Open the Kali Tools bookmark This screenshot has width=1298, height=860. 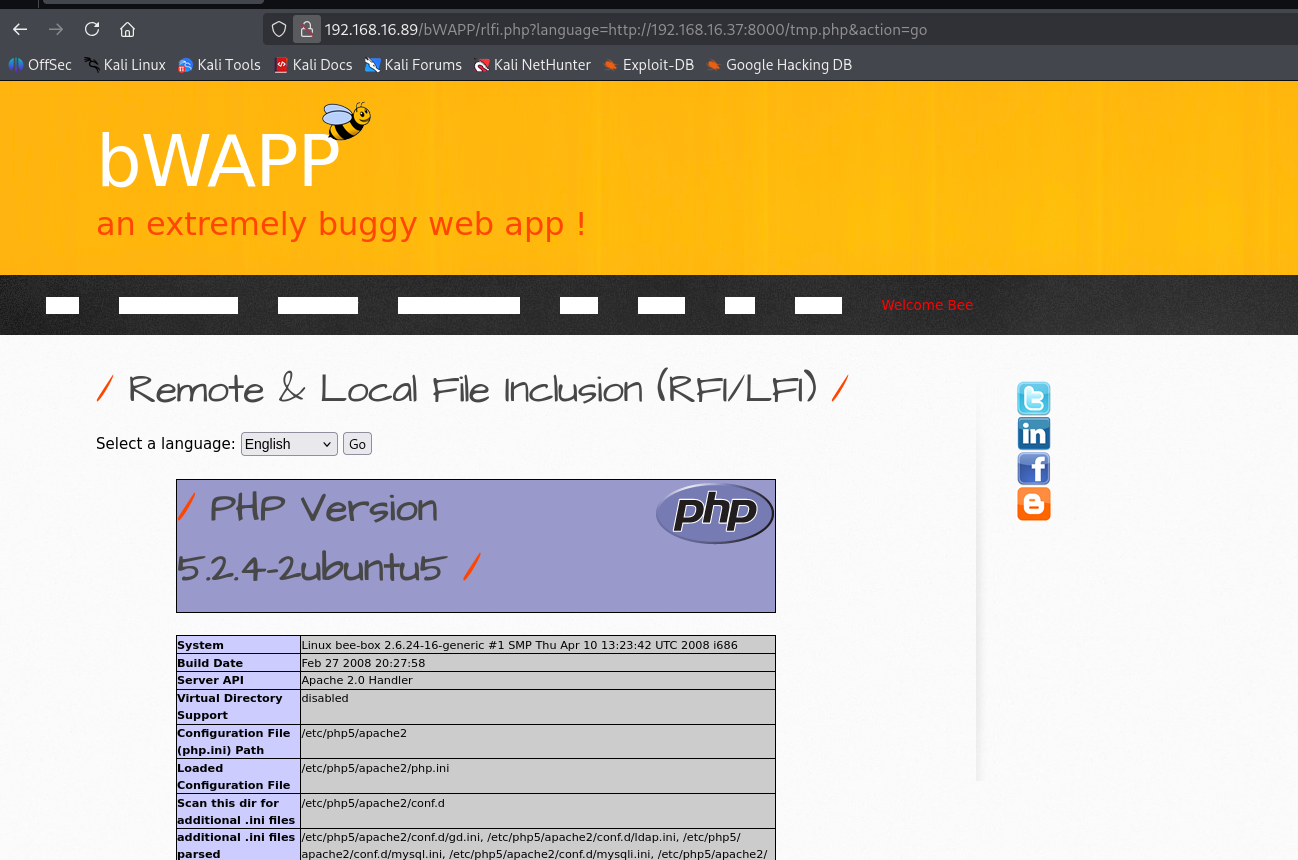tap(219, 65)
